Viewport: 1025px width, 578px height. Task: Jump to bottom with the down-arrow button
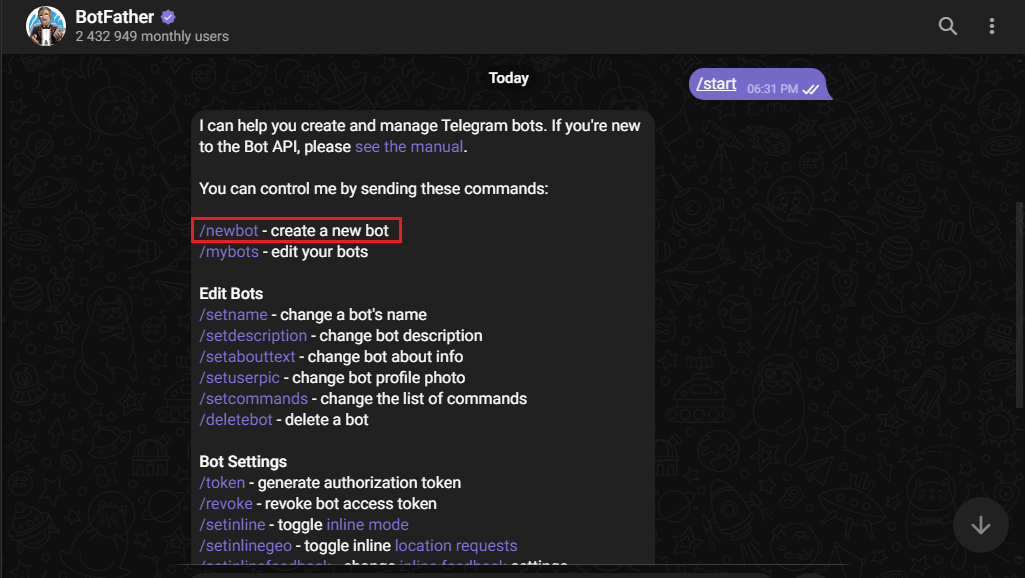pyautogui.click(x=980, y=525)
